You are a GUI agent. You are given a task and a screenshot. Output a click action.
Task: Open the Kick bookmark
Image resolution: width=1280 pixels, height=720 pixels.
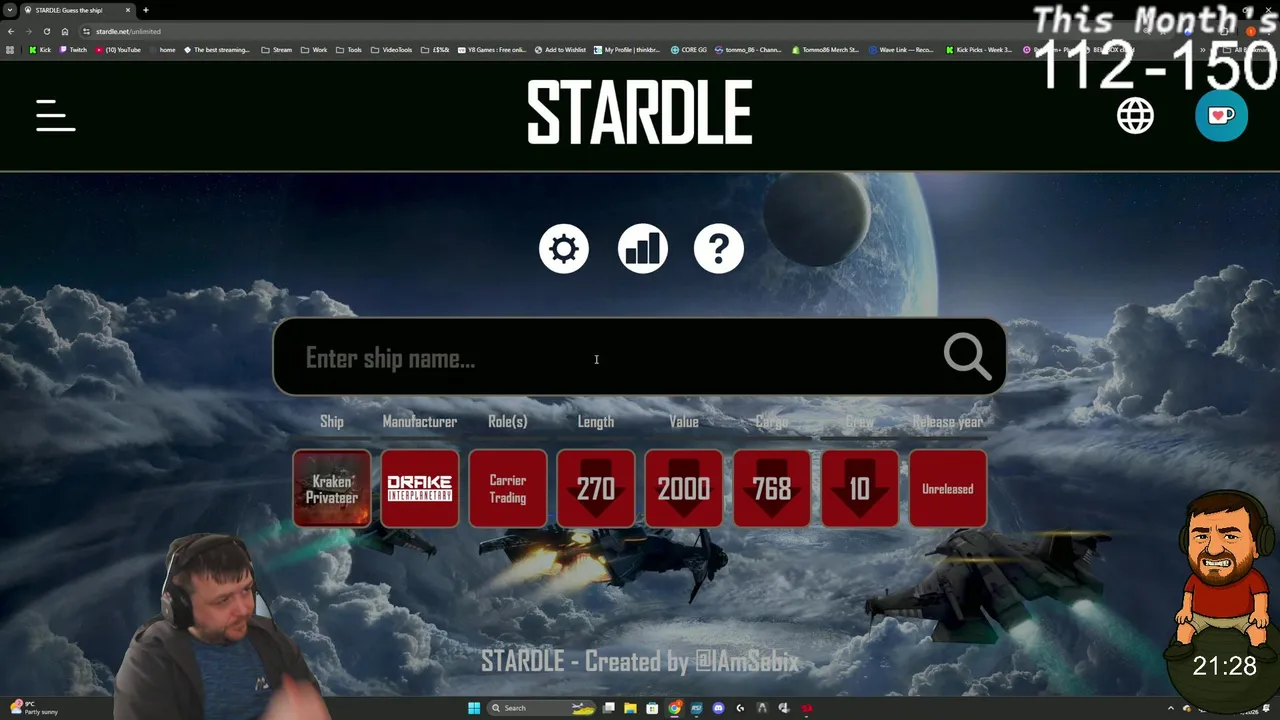click(40, 49)
